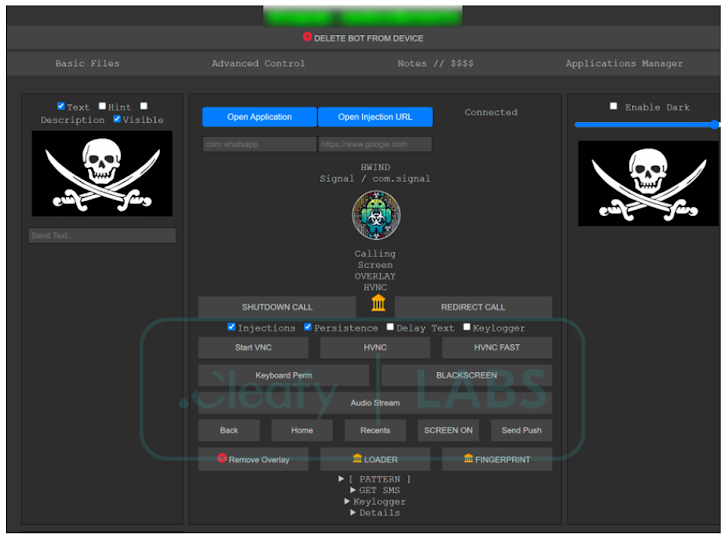Click the right pirate flag thumbnail

tap(648, 183)
